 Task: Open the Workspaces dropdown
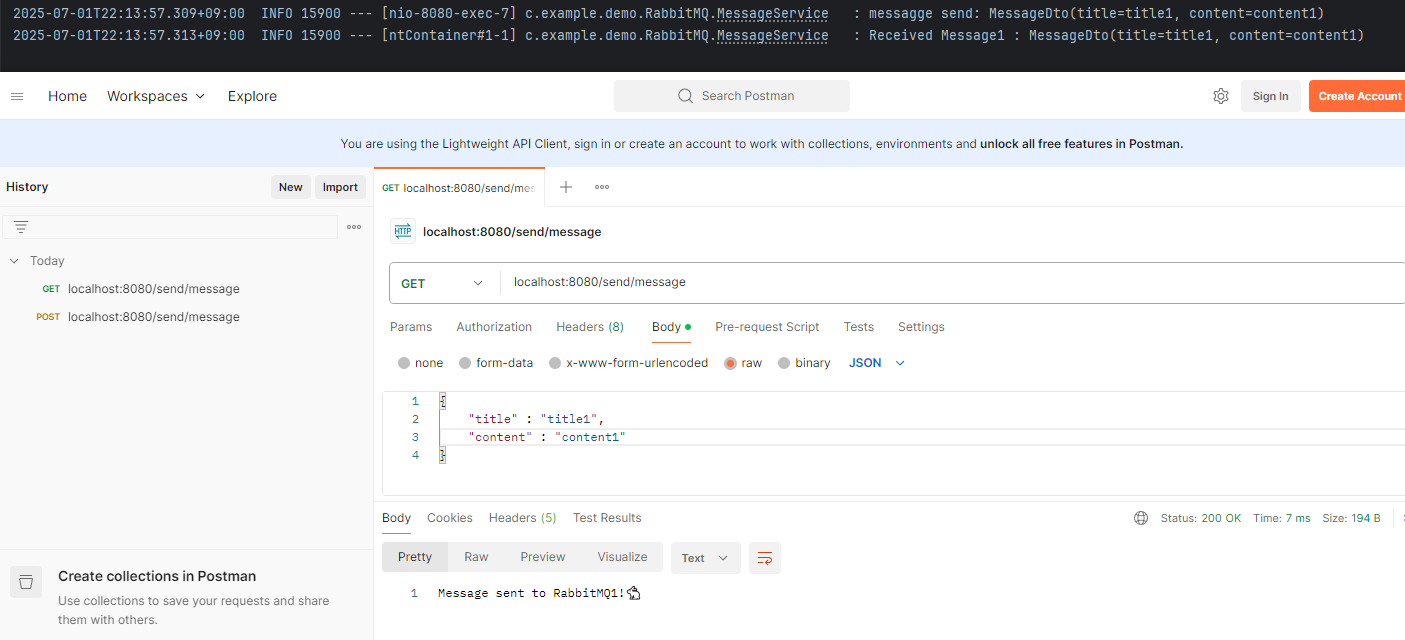(156, 96)
